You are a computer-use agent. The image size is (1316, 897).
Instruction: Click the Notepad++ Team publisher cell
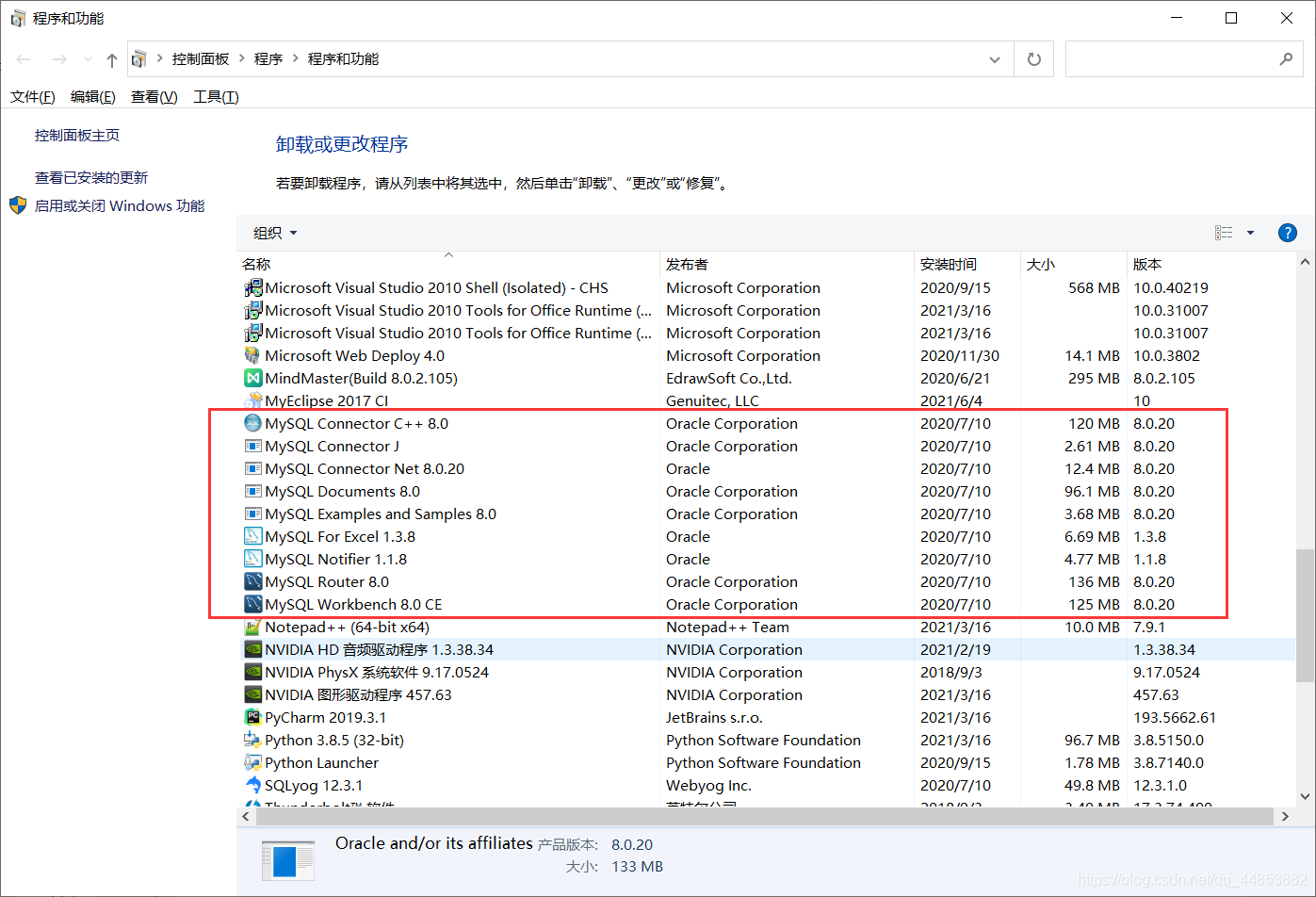point(727,628)
